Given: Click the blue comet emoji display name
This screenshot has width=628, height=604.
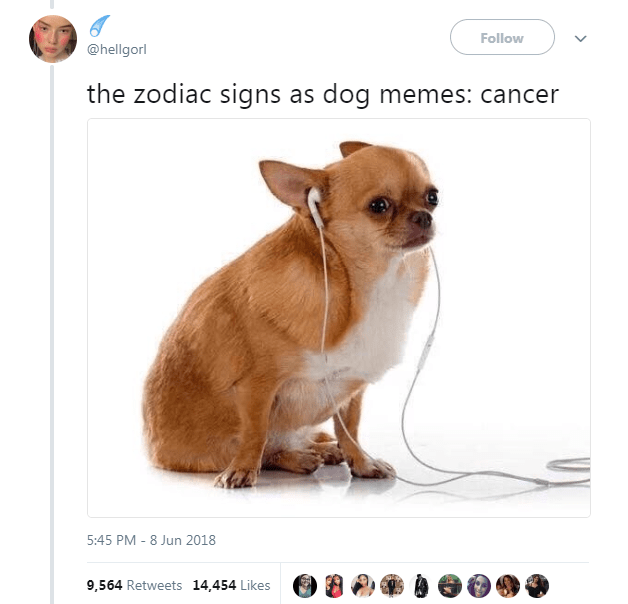Looking at the screenshot, I should tap(99, 26).
